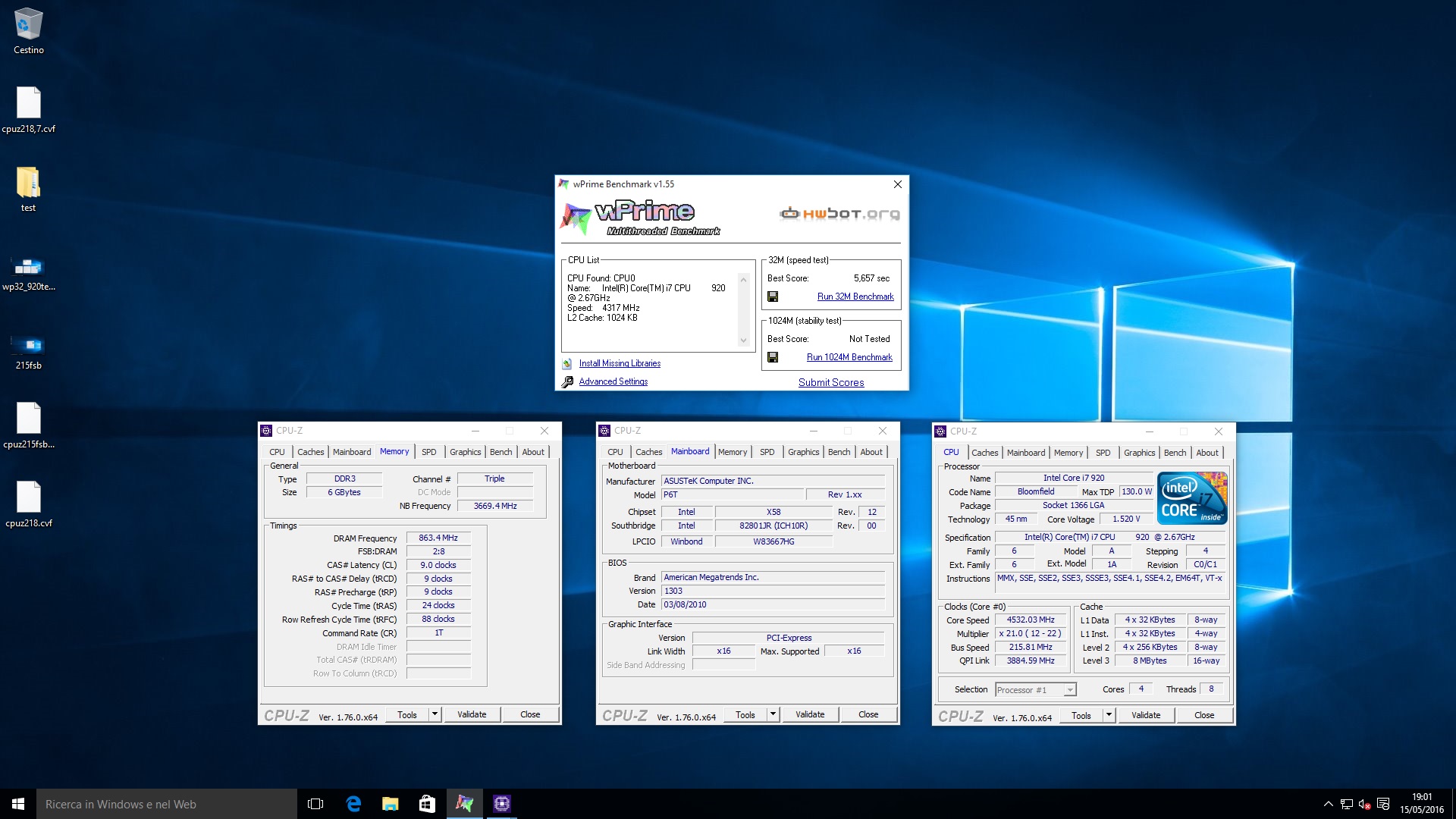This screenshot has width=1456, height=819.
Task: Click the Ricerca in Windows search box
Action: pyautogui.click(x=167, y=804)
